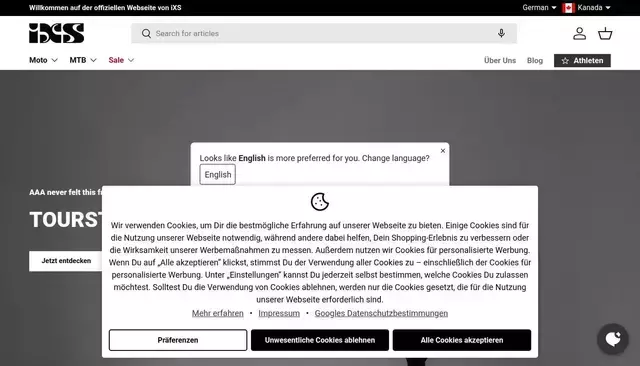Screen dimensions: 640x366
Task: Open the shopping basket icon
Action: (605, 33)
